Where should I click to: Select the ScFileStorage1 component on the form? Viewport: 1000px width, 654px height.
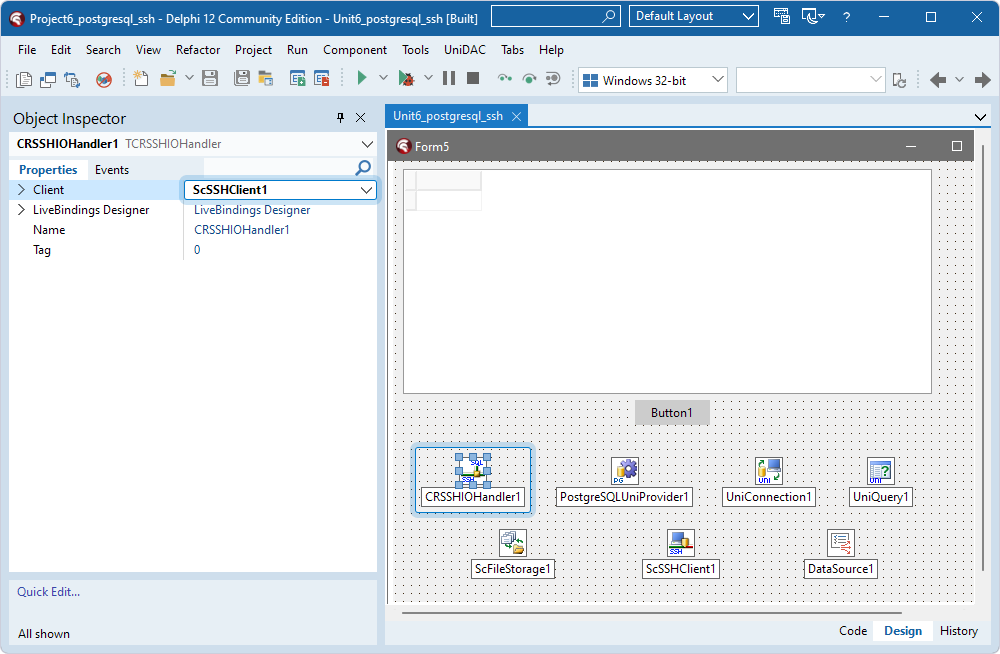coord(512,542)
